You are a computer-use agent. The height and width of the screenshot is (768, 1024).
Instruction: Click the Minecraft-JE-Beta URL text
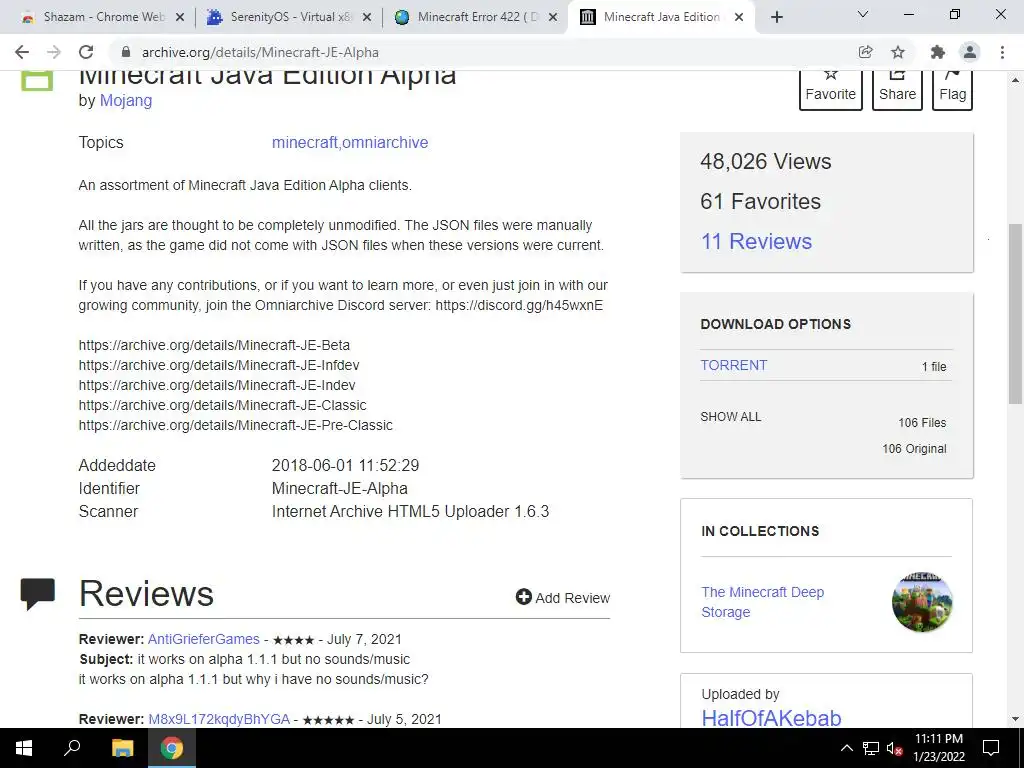click(214, 345)
